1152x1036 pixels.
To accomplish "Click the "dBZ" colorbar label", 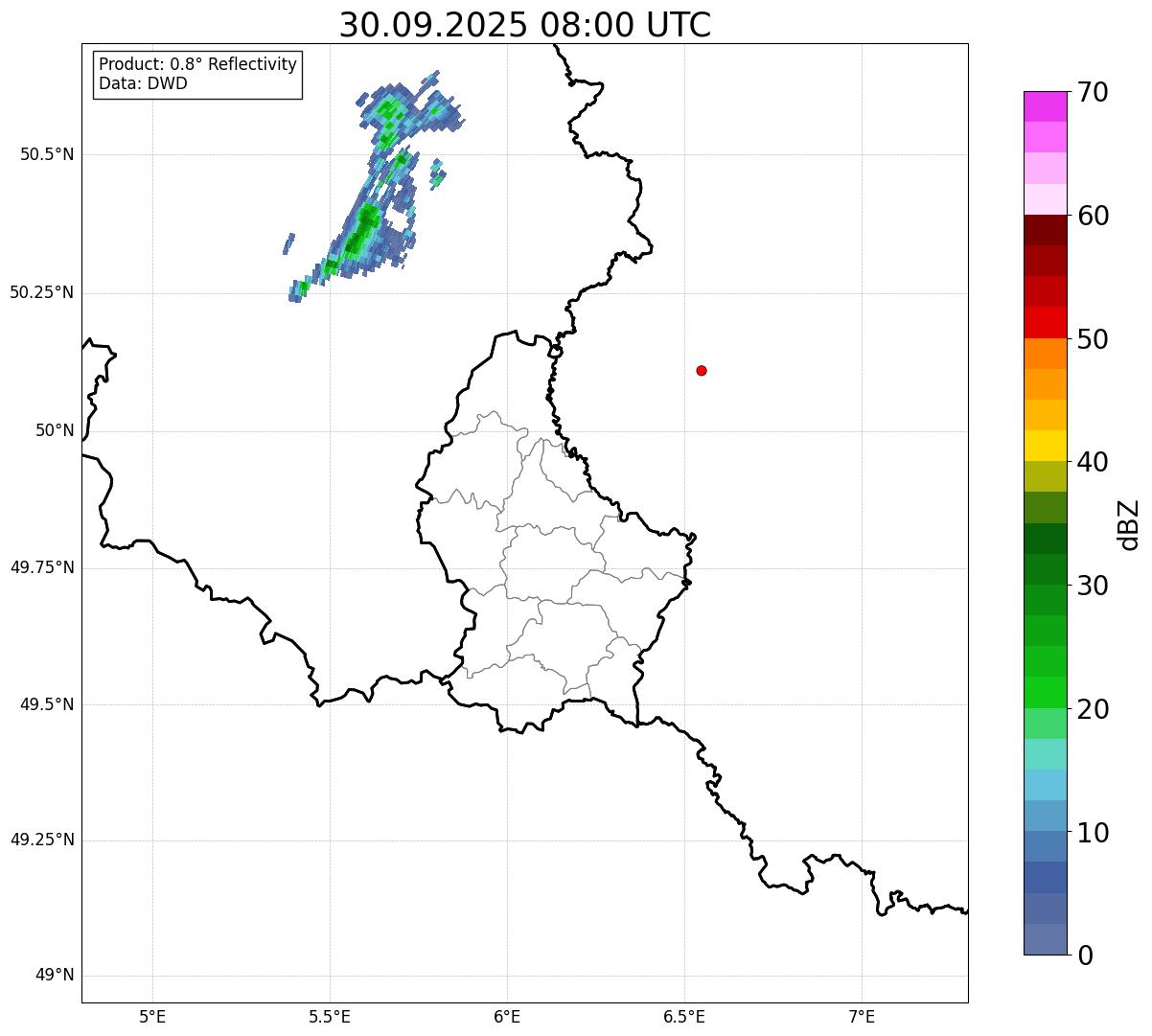I will coord(1129,523).
